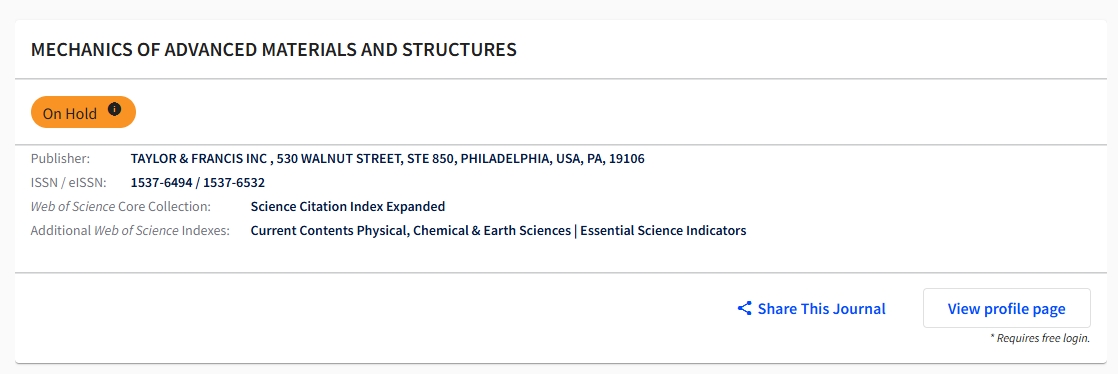Click the Requires free login note

click(x=1040, y=338)
